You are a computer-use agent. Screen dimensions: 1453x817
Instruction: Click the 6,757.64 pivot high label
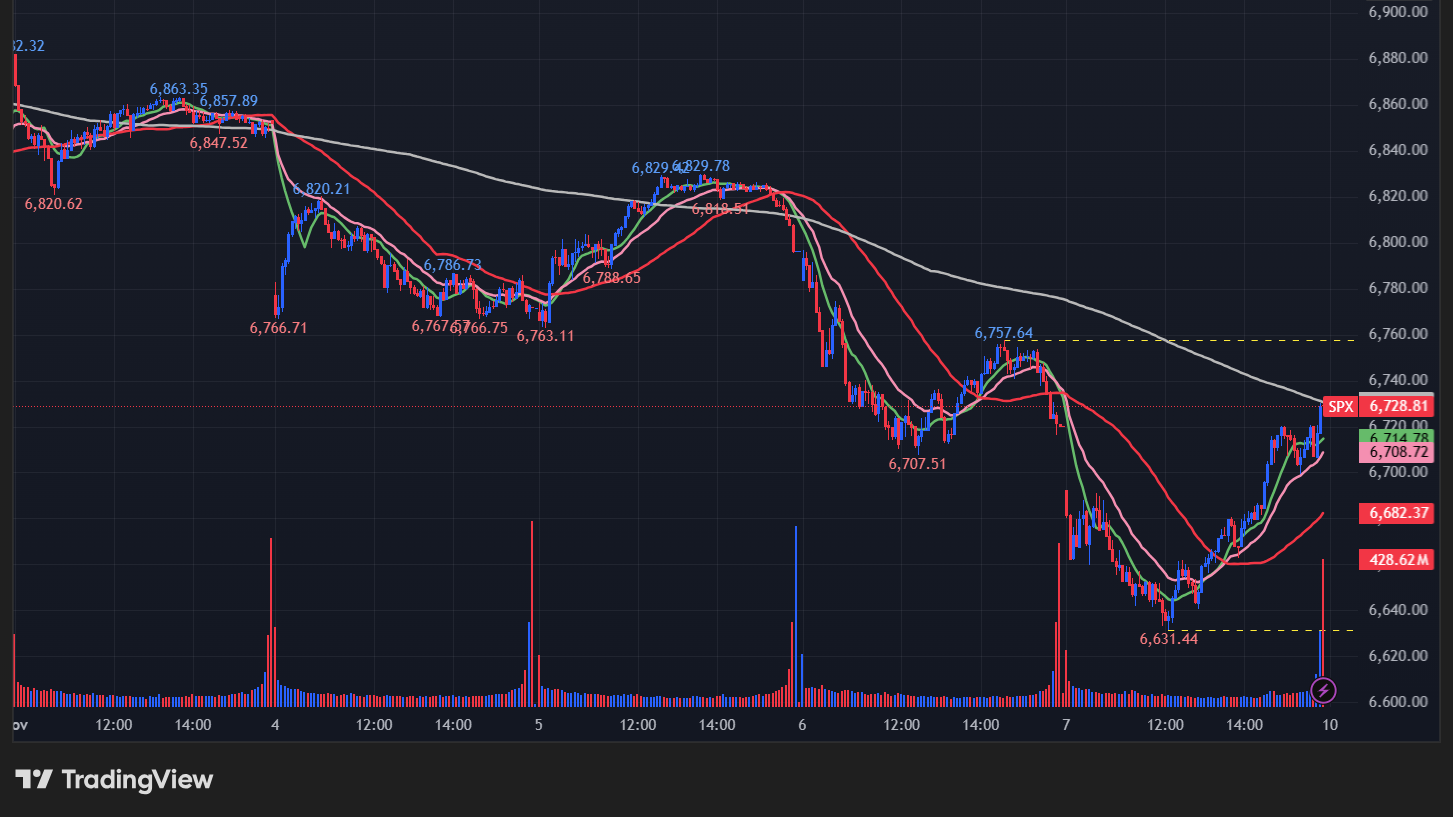pos(1004,333)
